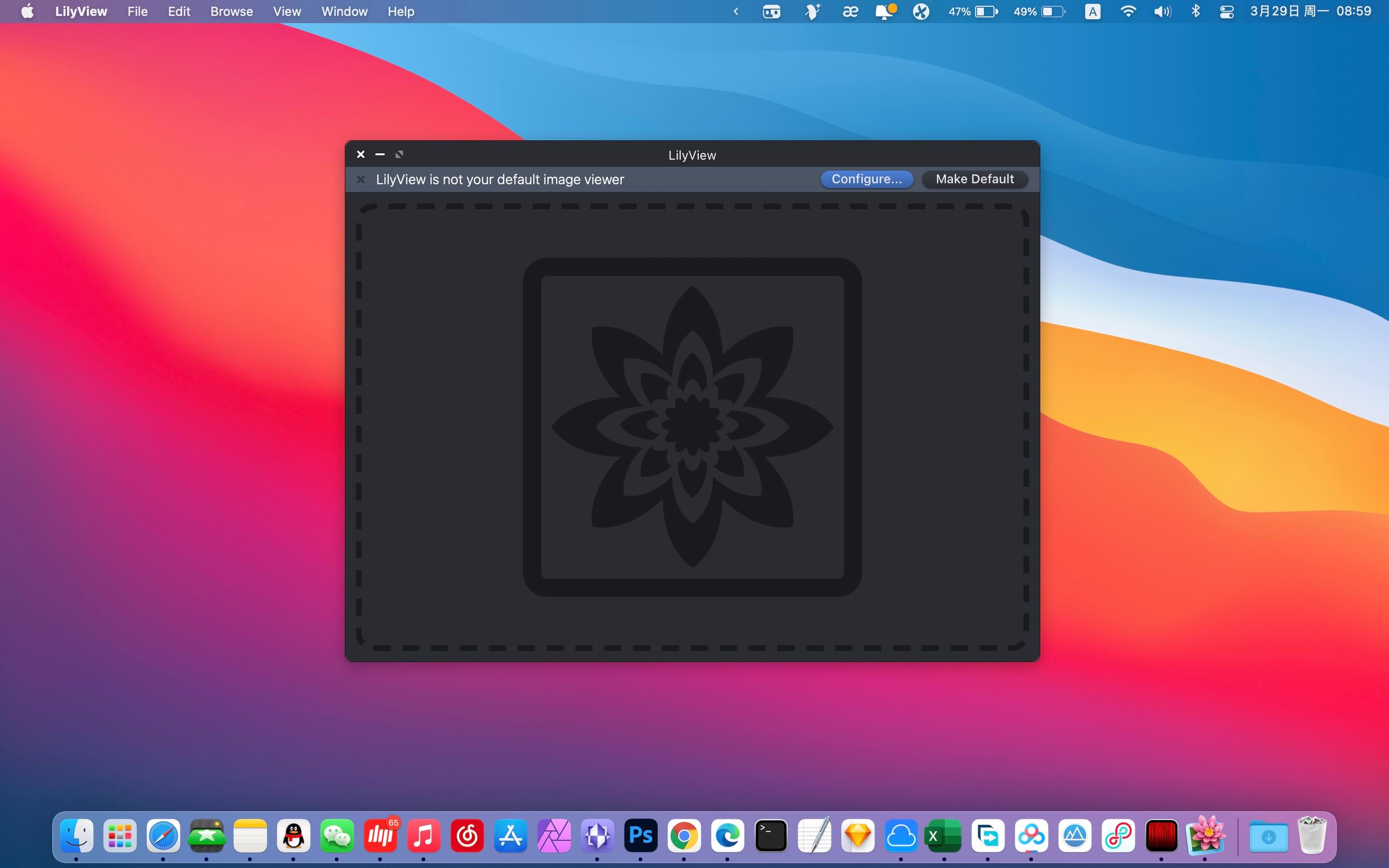1389x868 pixels.
Task: Launch Sketch from the Dock
Action: (x=858, y=836)
